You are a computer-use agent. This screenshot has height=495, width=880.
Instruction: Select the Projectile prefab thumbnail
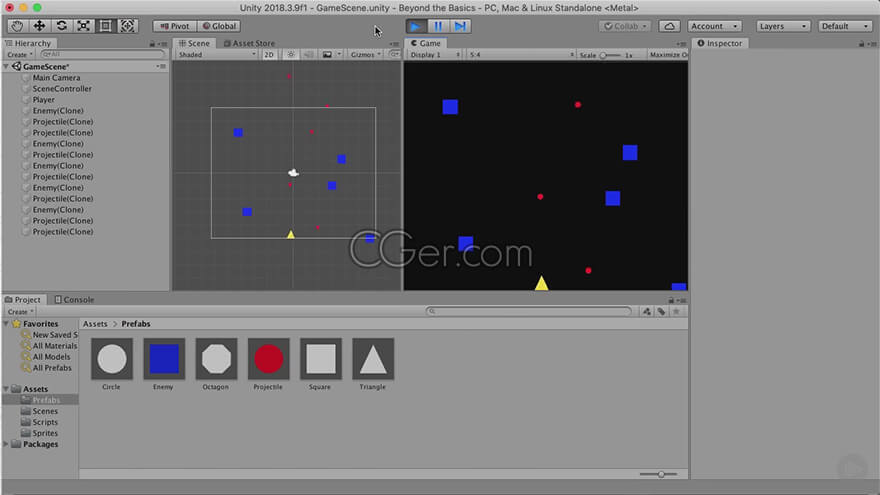268,359
